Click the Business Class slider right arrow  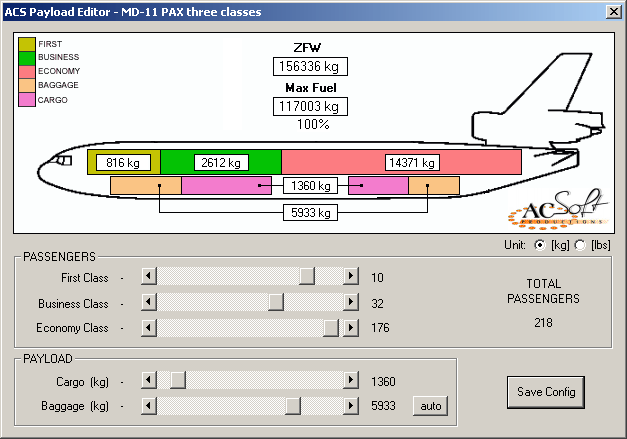pyautogui.click(x=351, y=302)
